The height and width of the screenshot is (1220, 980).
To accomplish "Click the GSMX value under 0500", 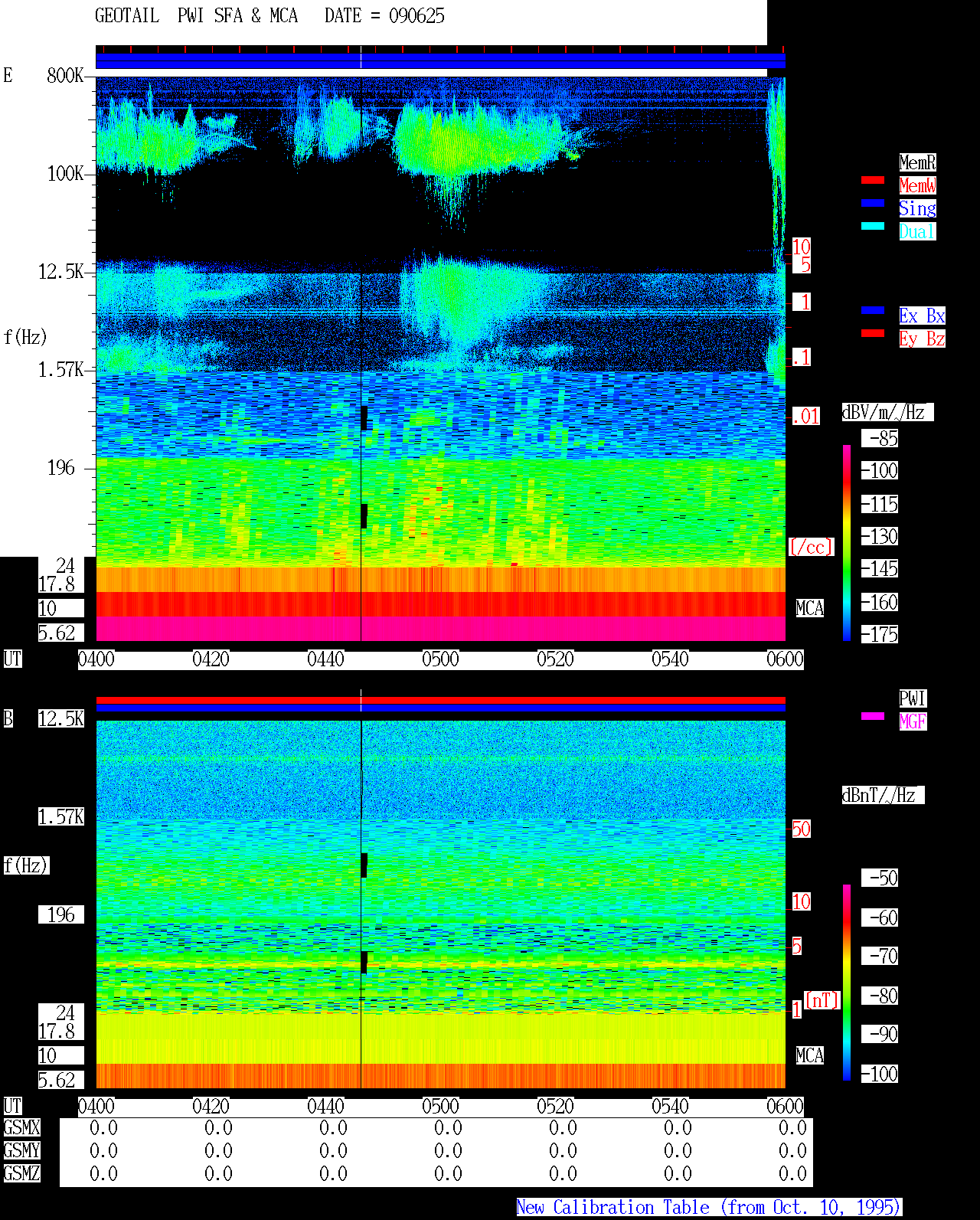I will (x=448, y=1127).
